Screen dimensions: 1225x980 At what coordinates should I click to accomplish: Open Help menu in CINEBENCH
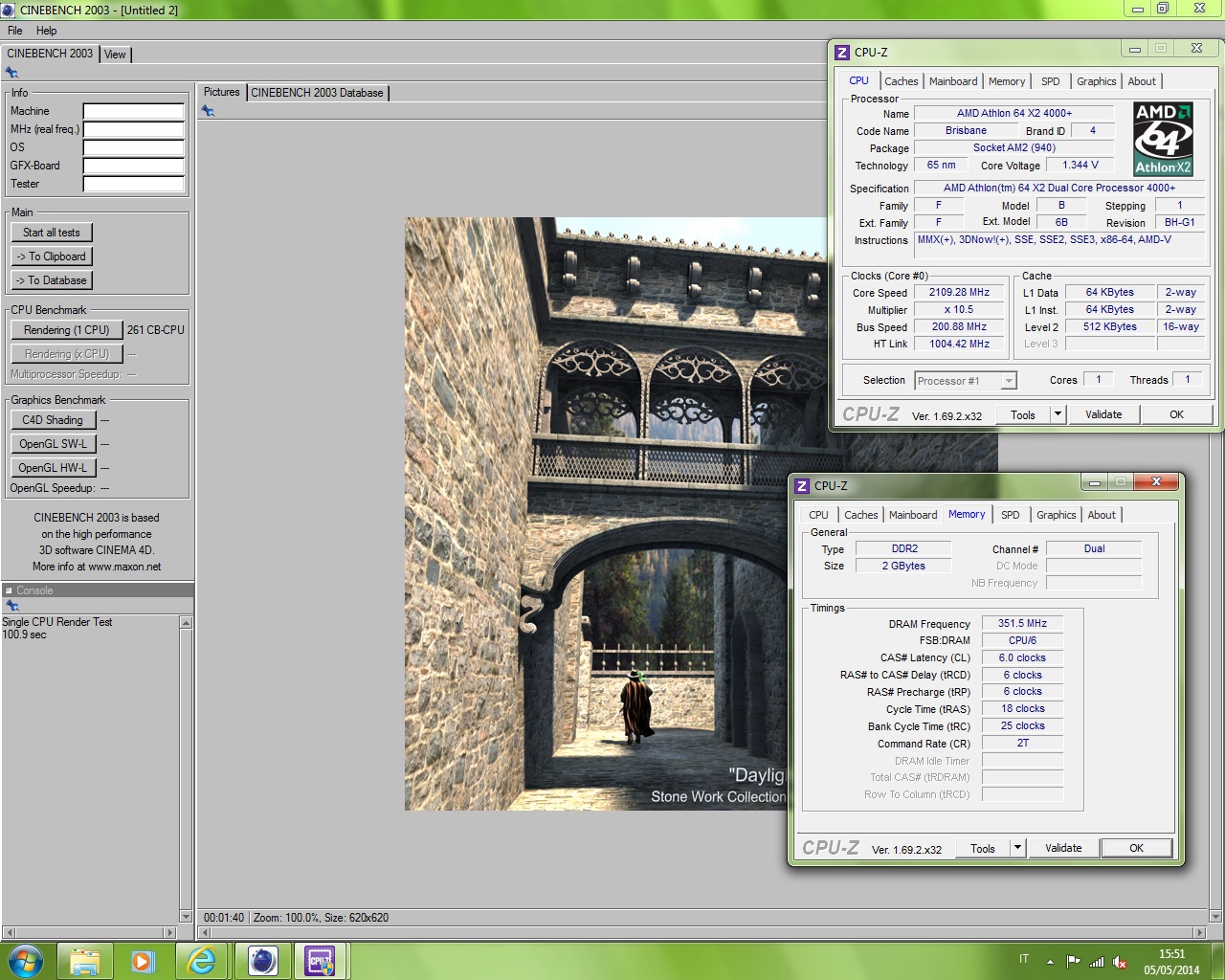pos(46,31)
